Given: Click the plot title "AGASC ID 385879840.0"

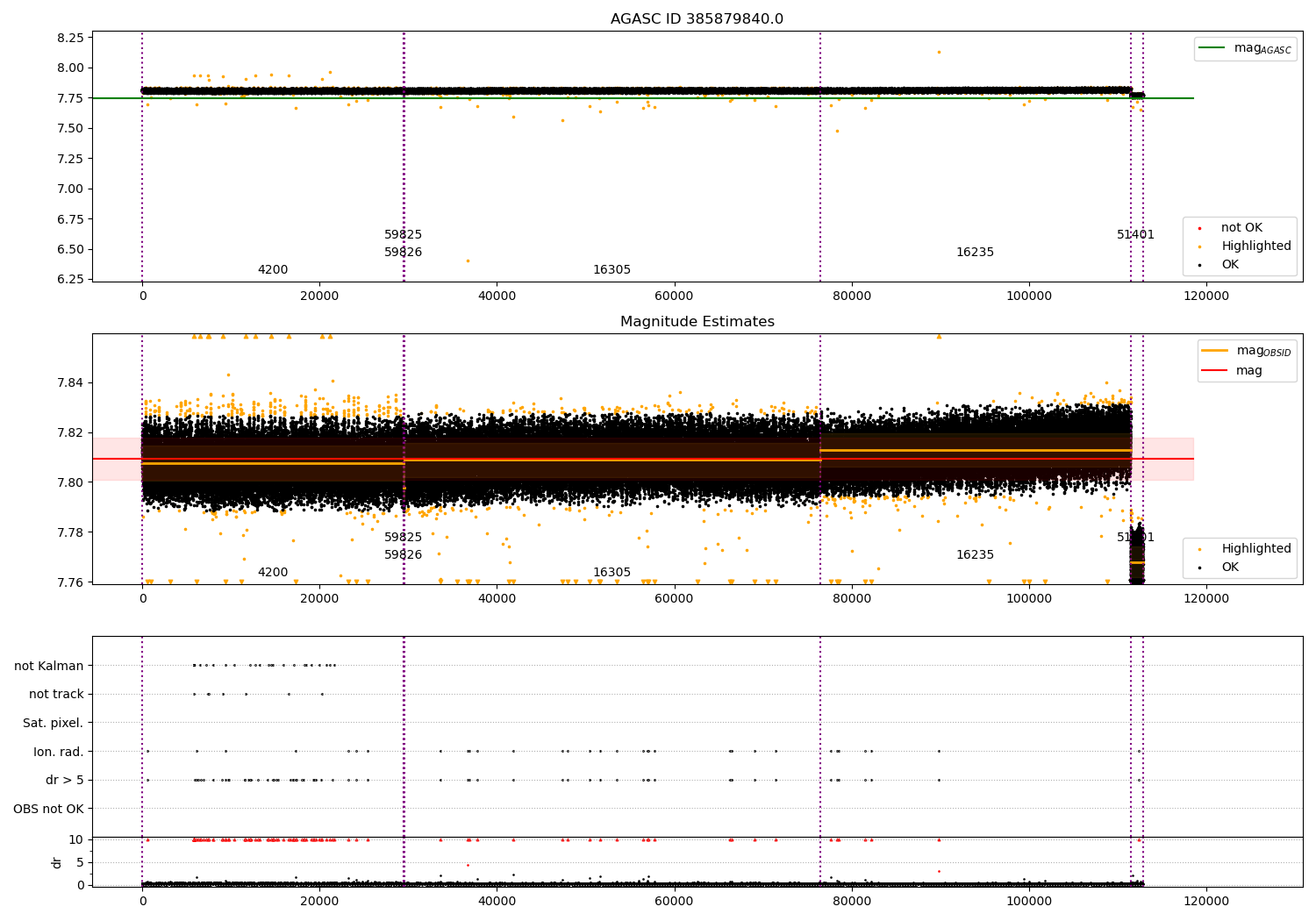Looking at the screenshot, I should click(x=697, y=19).
